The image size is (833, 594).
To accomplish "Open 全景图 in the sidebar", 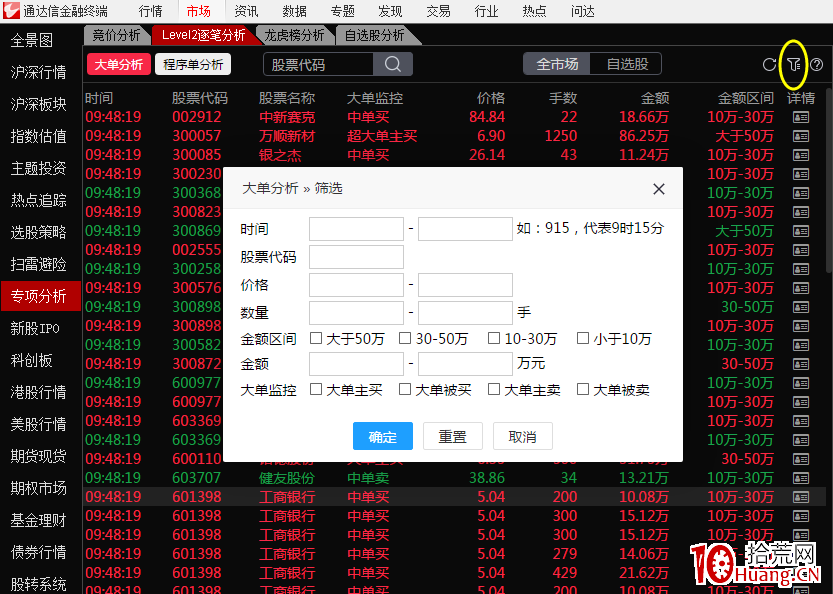I will tap(32, 40).
